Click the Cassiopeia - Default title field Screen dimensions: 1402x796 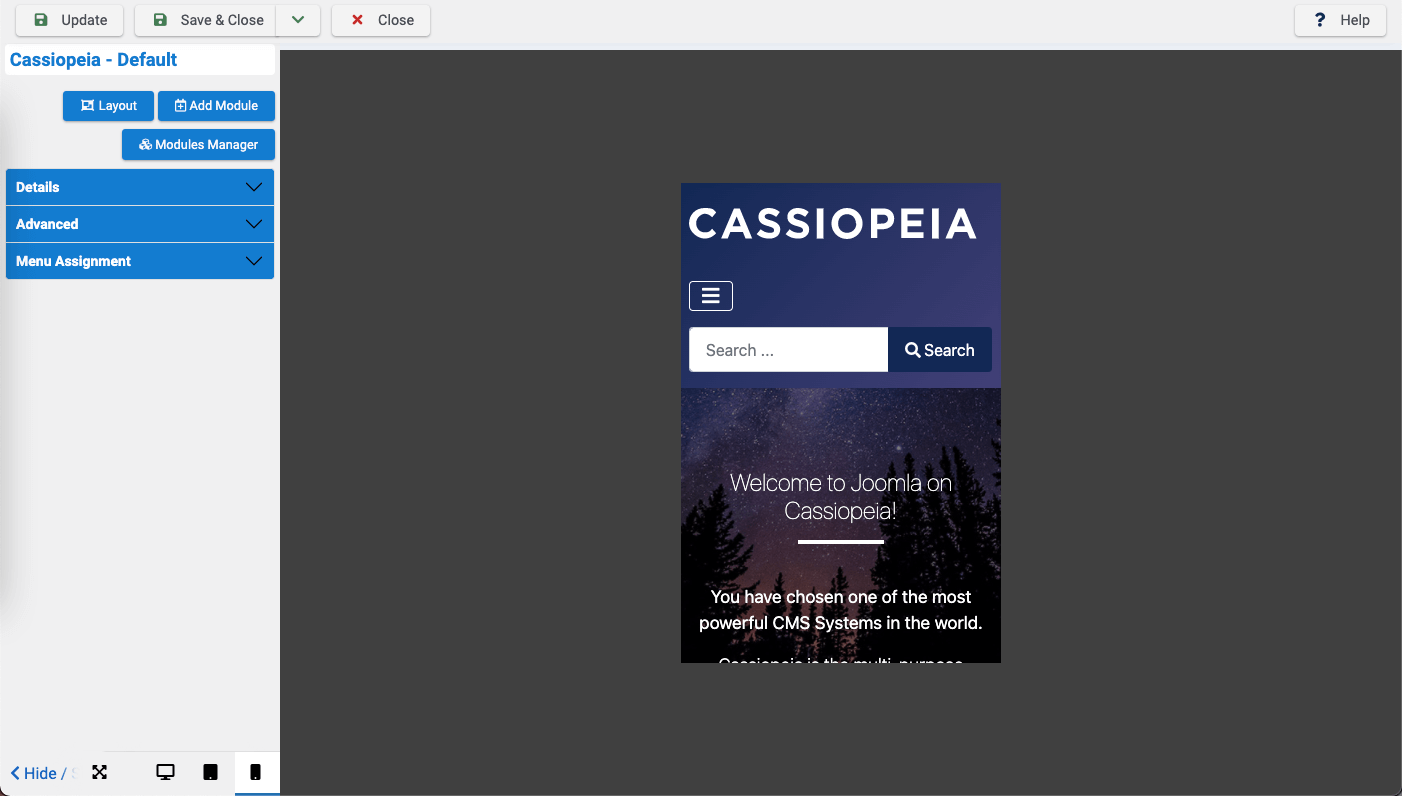click(x=140, y=60)
